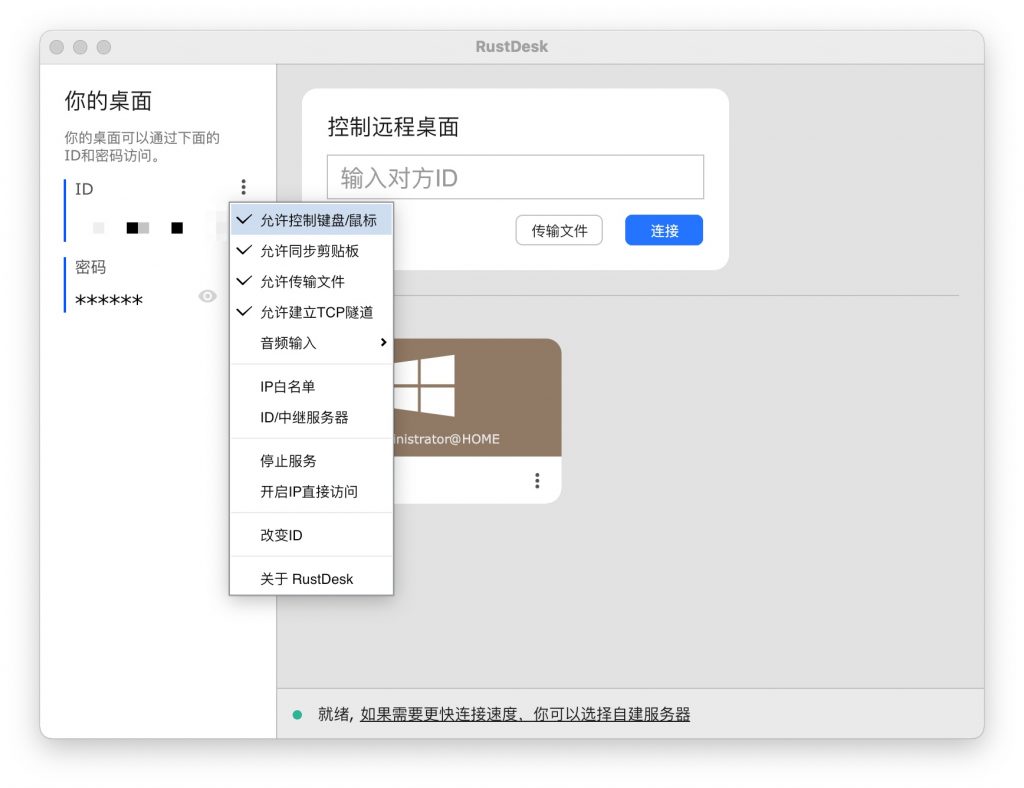Open the Administrator@HOME card three-dot menu
This screenshot has width=1024, height=788.
pyautogui.click(x=537, y=481)
